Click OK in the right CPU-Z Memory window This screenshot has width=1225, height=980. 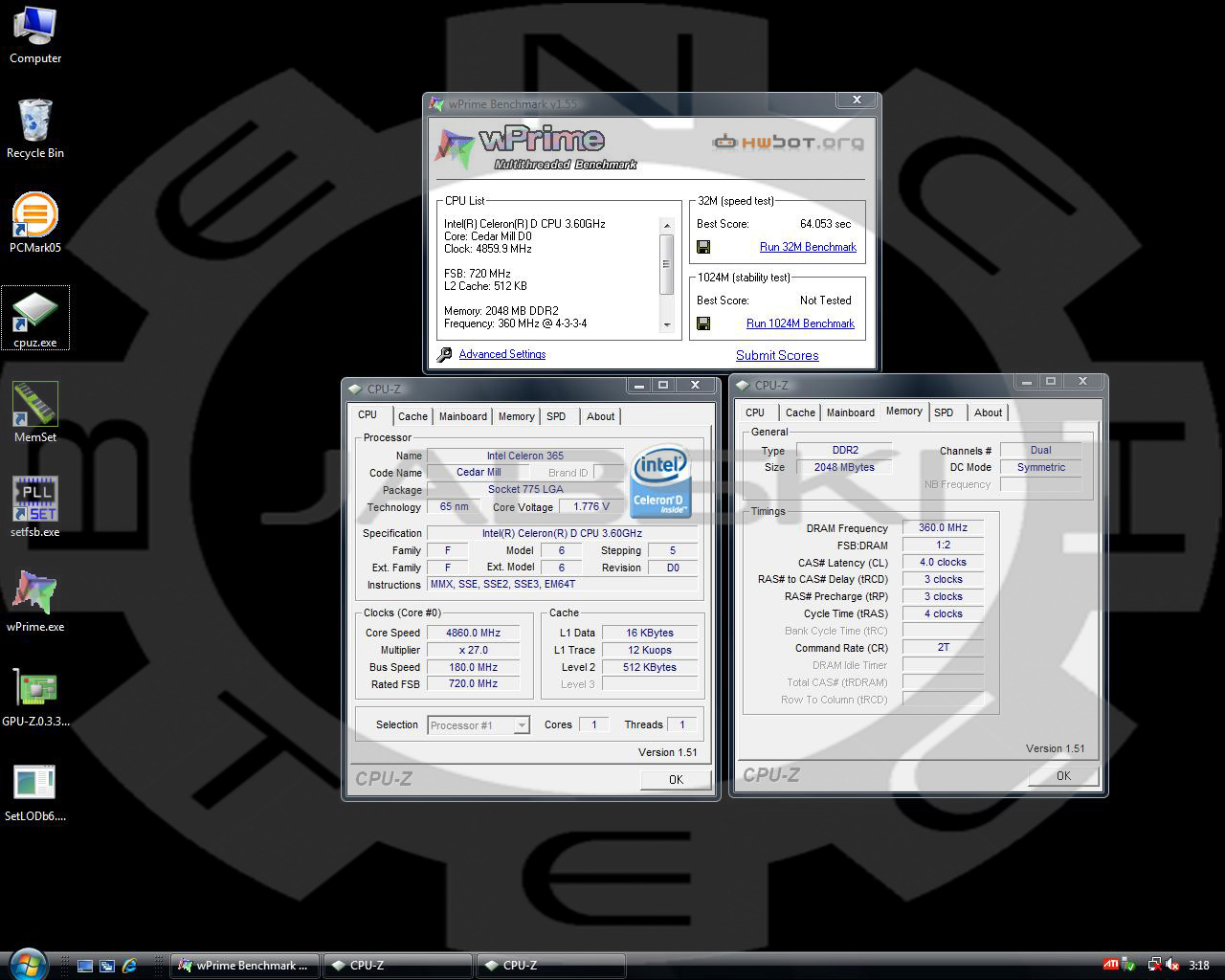point(1063,775)
